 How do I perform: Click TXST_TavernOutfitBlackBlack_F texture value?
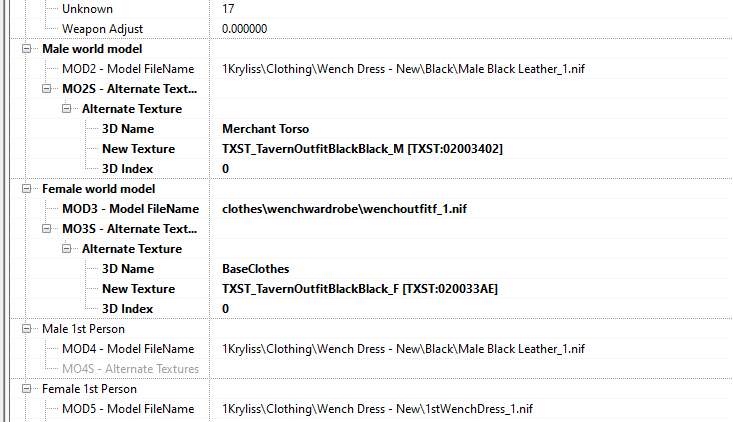coord(360,289)
